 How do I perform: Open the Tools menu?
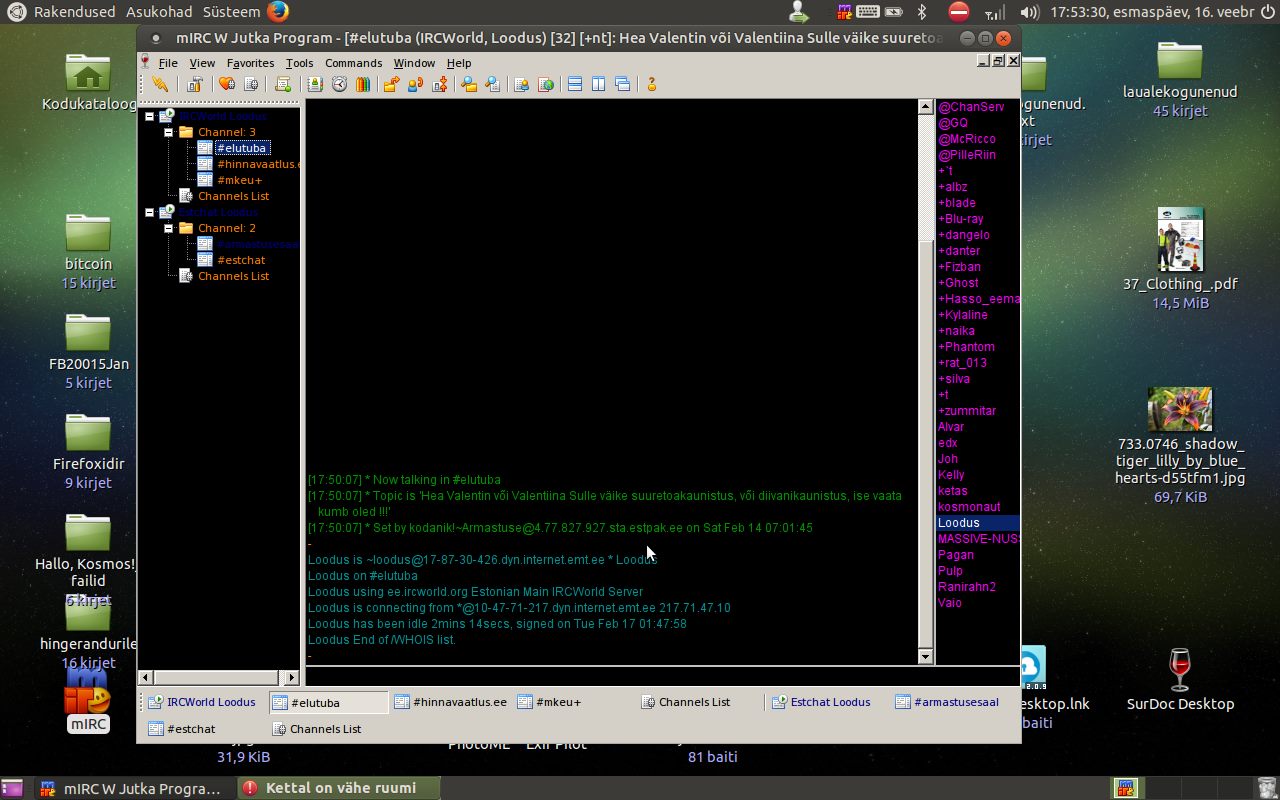click(x=299, y=63)
